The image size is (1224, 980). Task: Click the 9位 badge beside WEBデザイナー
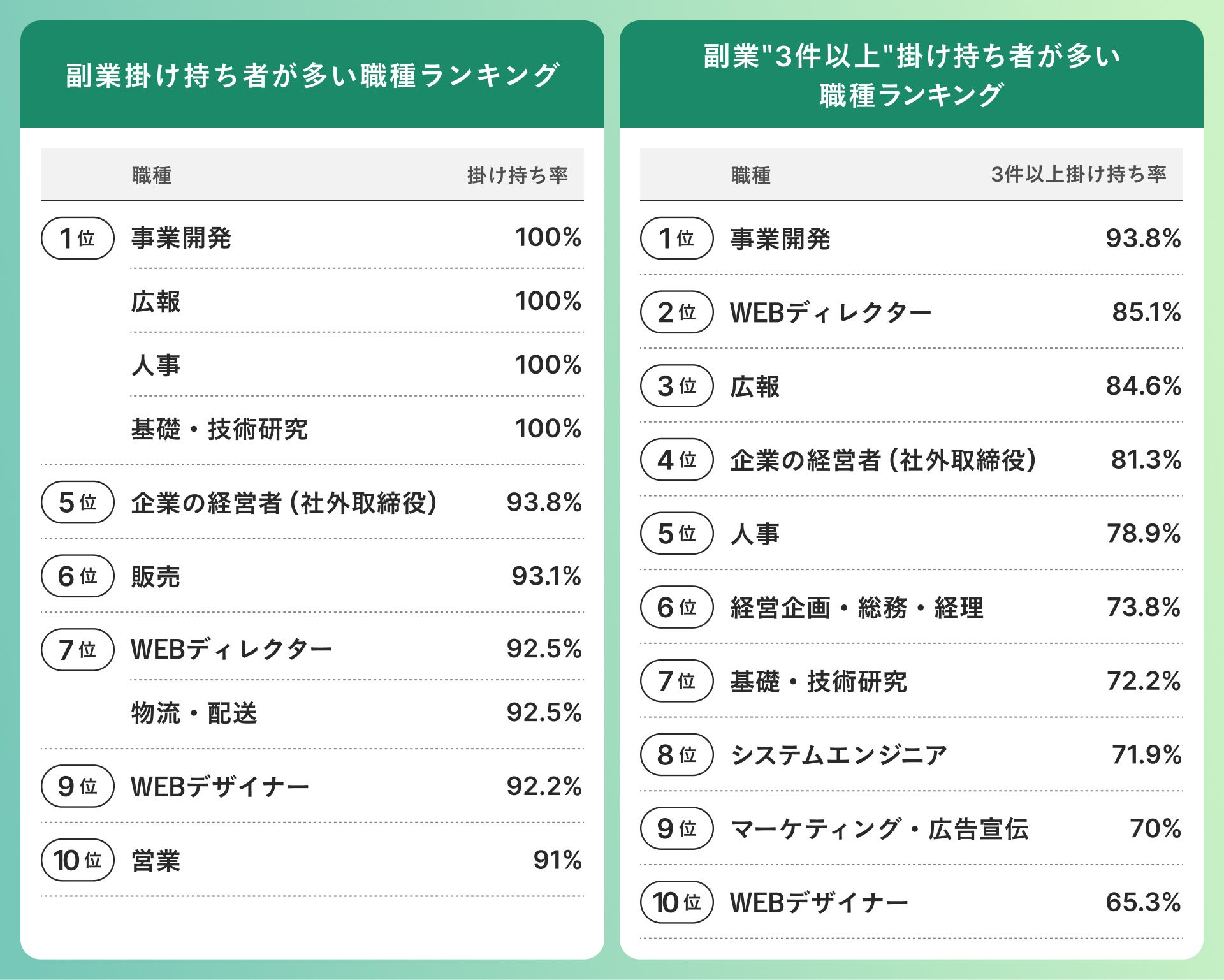click(x=77, y=786)
